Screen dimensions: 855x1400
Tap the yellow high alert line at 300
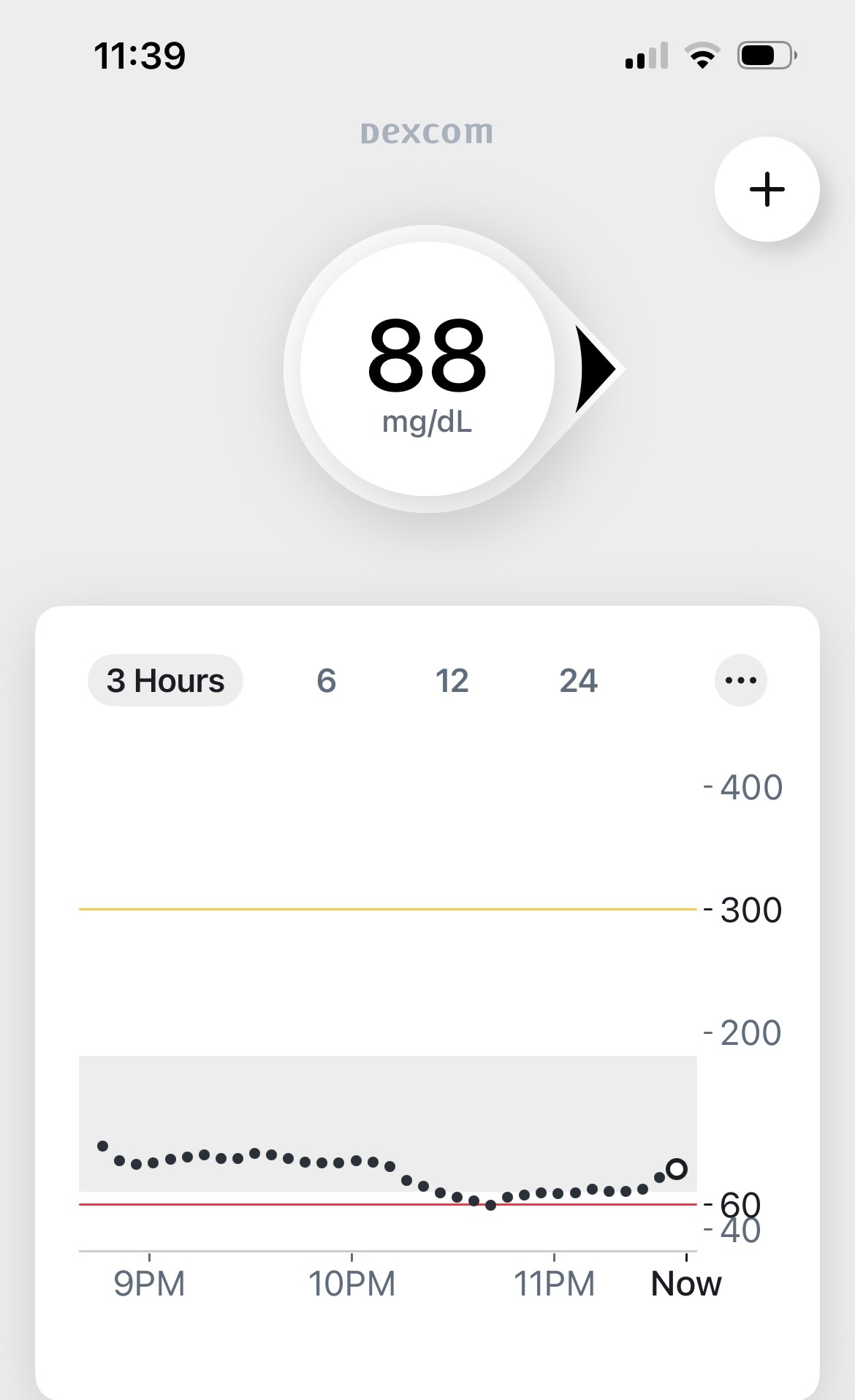[x=387, y=909]
